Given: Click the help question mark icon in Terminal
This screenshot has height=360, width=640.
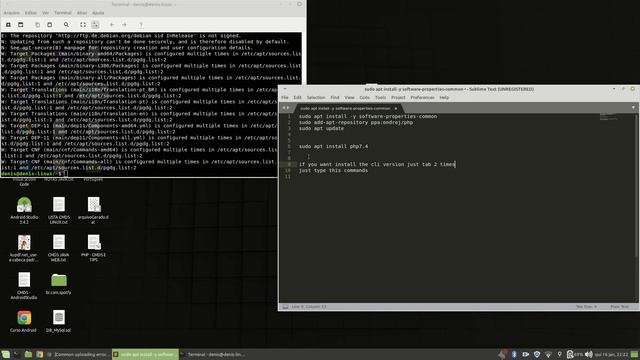Looking at the screenshot, I should [141, 25].
